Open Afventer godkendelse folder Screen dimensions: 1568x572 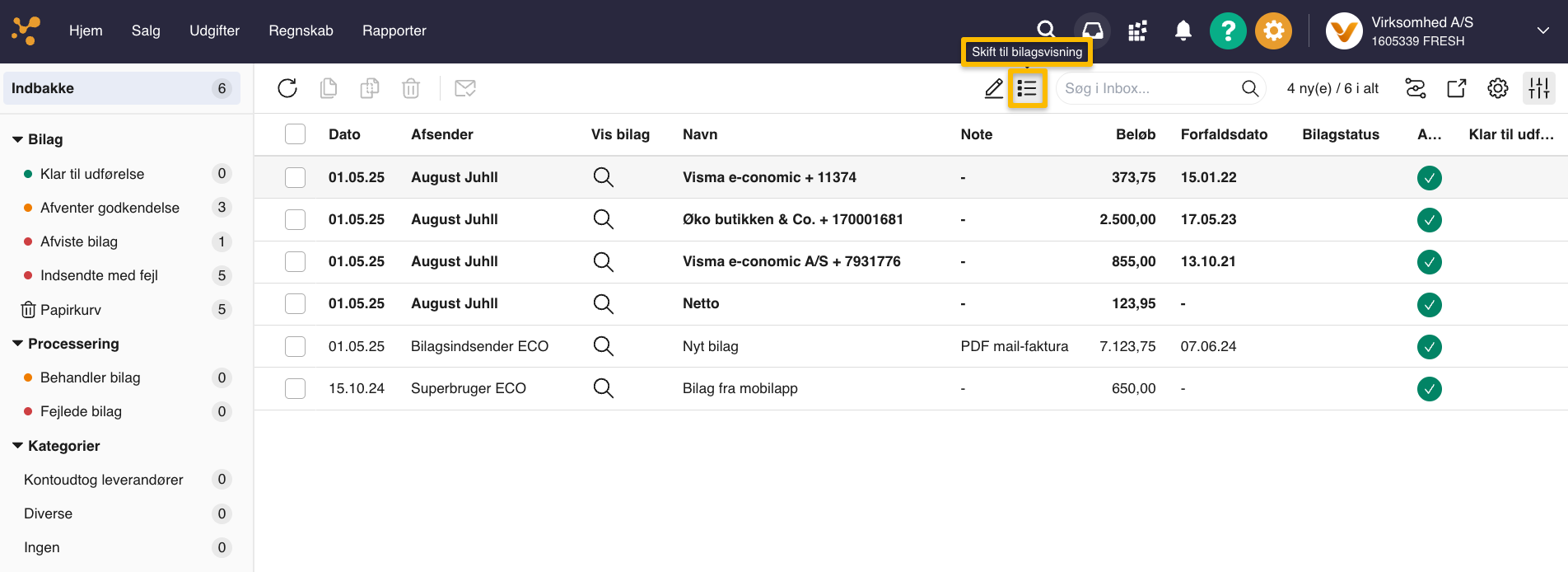click(x=110, y=208)
